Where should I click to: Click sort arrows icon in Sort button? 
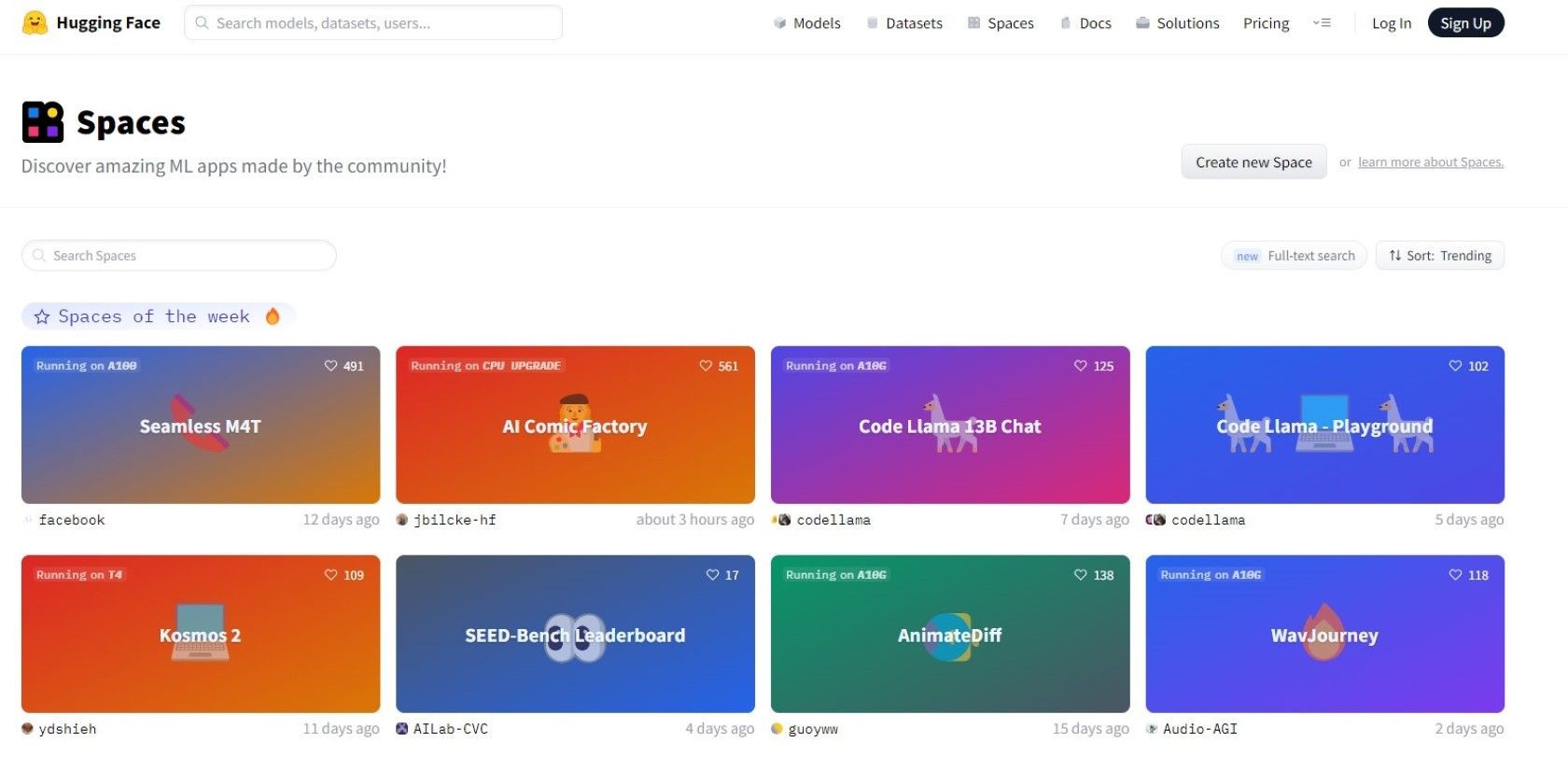pos(1395,256)
